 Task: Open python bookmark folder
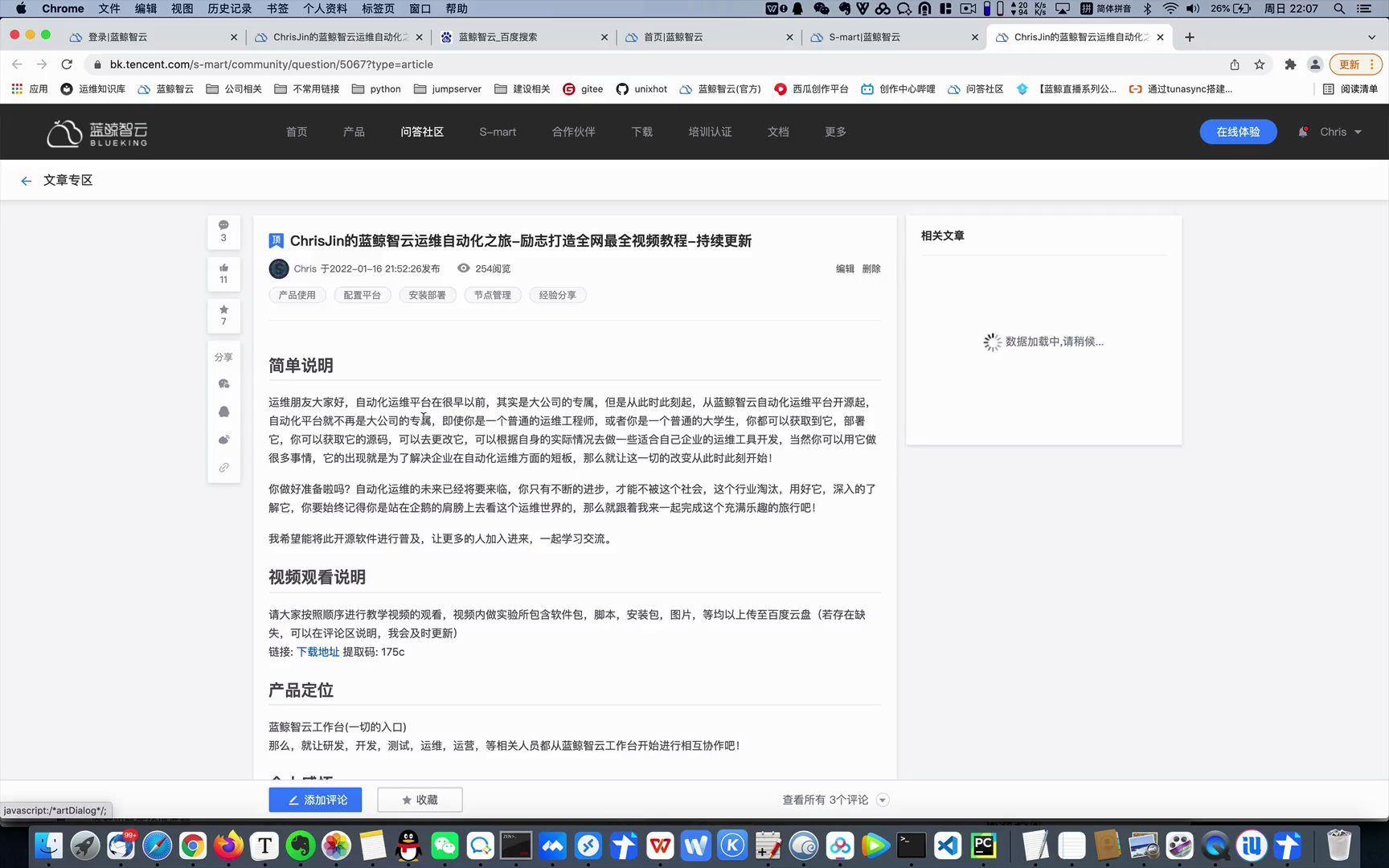tap(376, 89)
